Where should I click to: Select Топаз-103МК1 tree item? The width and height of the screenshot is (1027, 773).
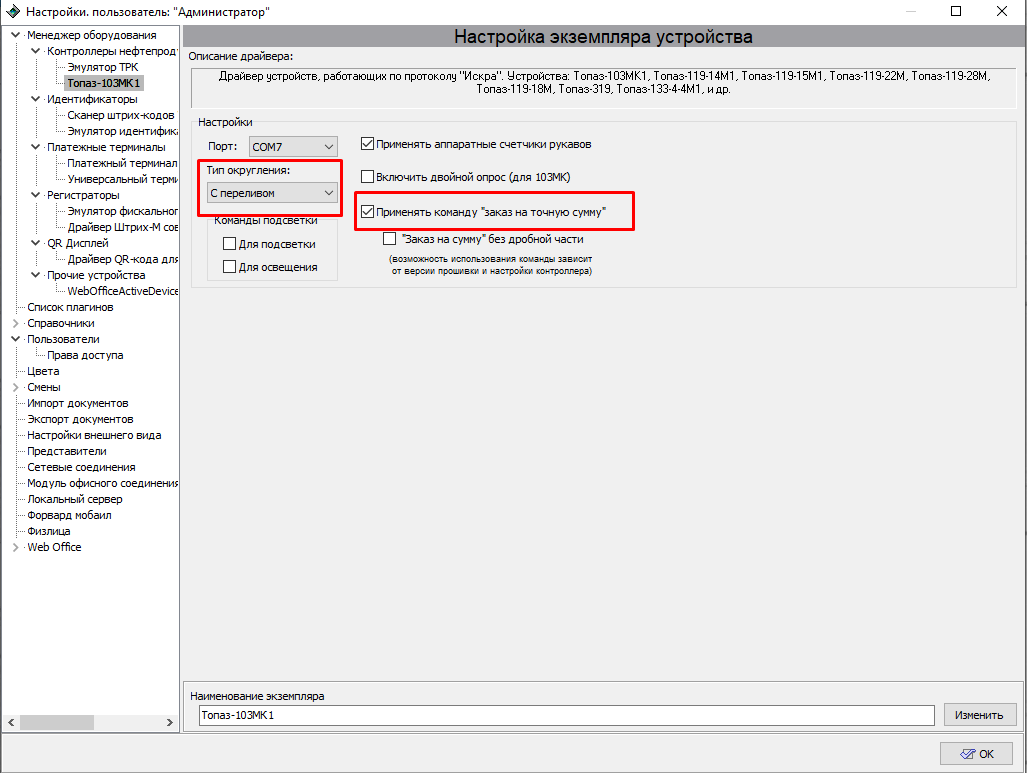(x=103, y=83)
